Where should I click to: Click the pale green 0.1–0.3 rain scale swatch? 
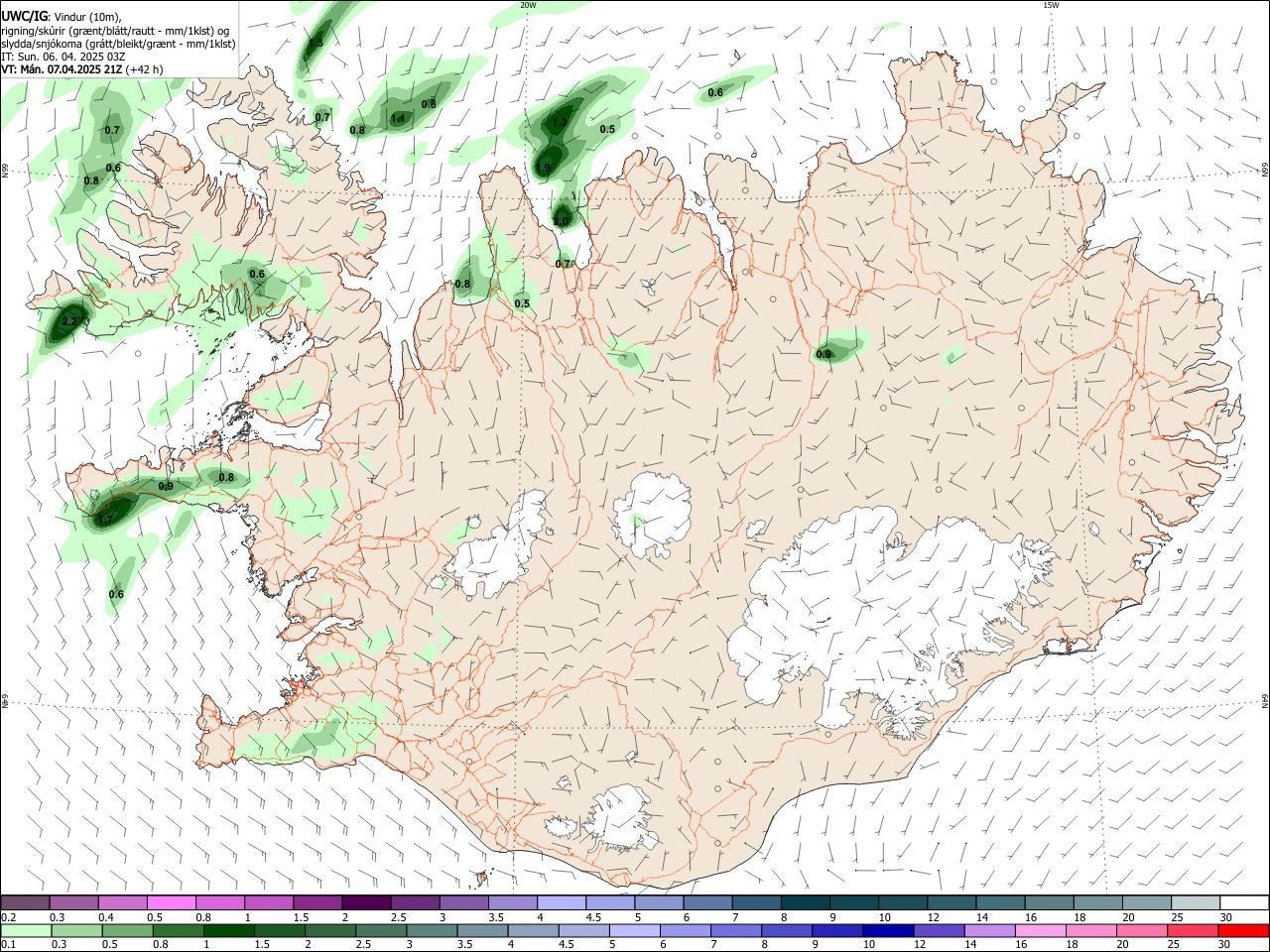26,930
